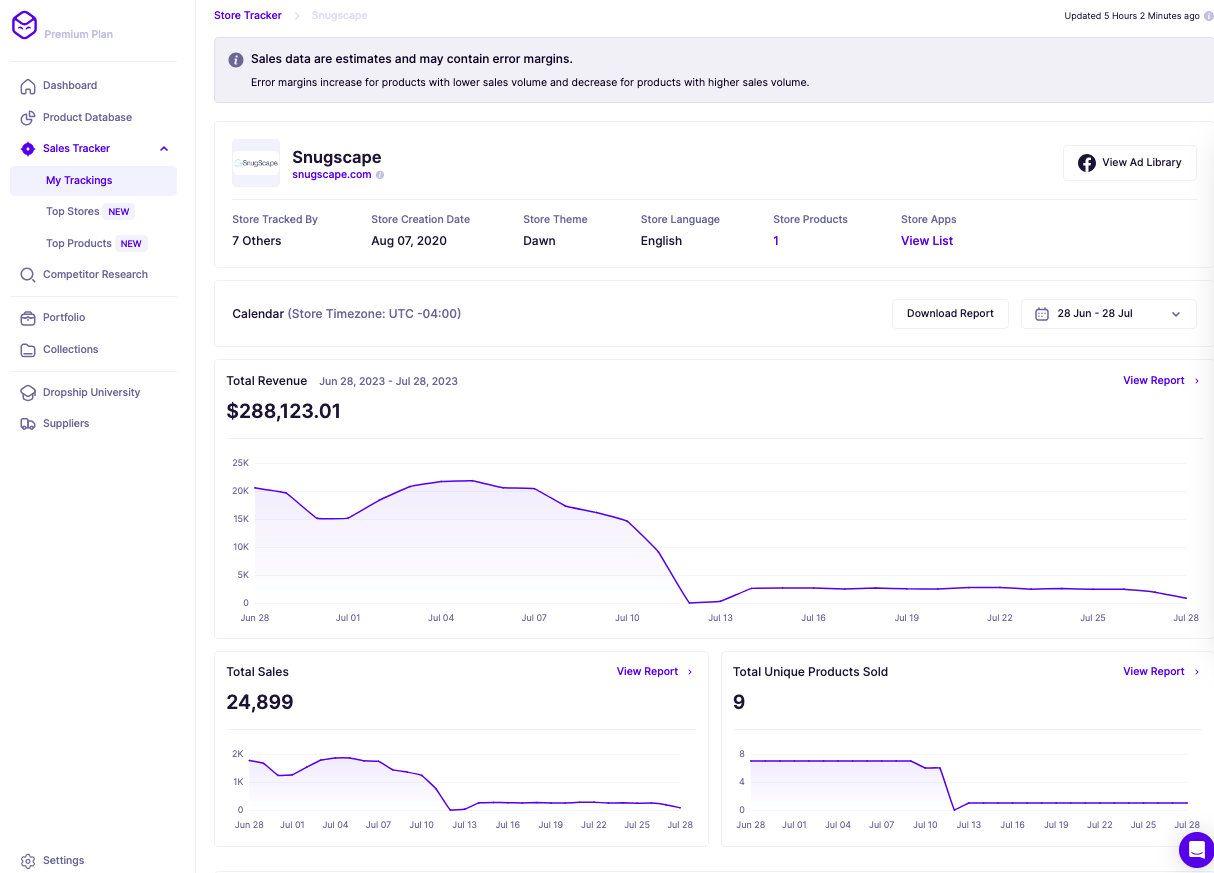Open the chat support bubble
1214x873 pixels.
point(1196,850)
